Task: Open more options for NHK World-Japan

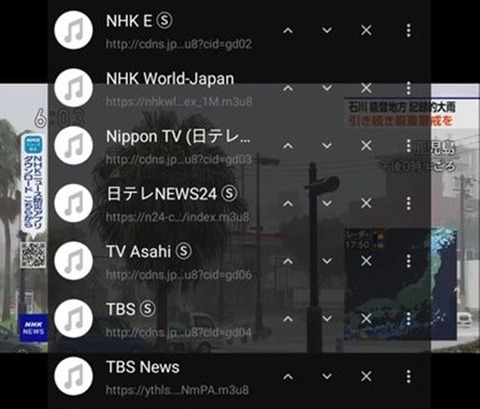Action: [408, 88]
